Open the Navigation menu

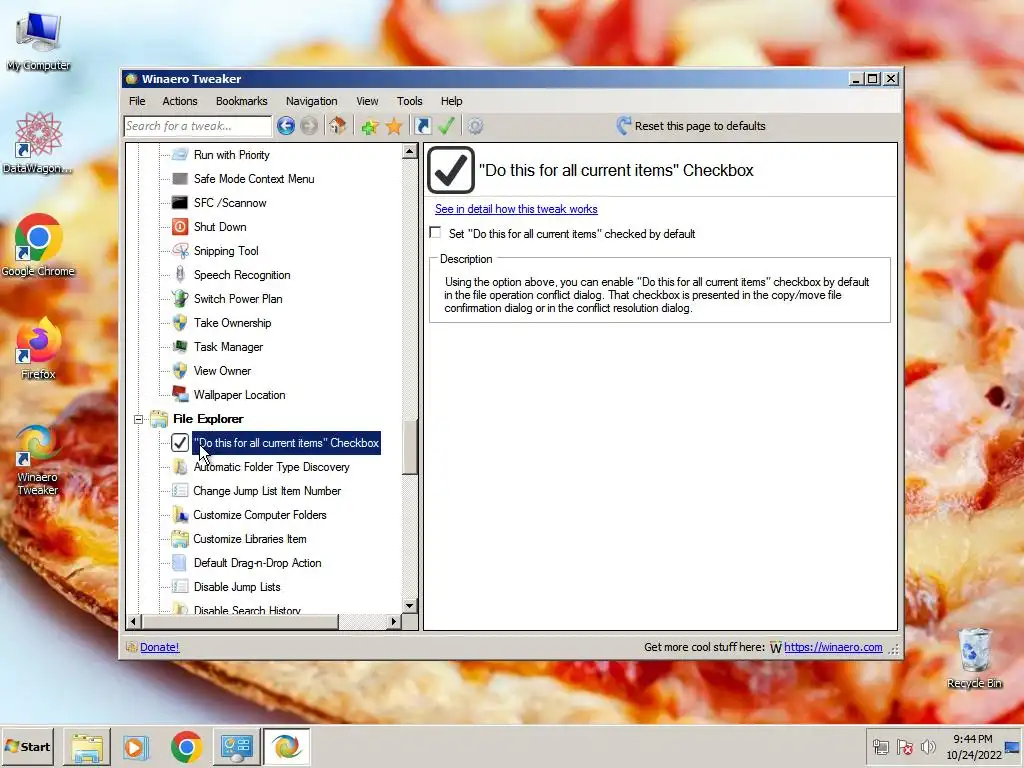pyautogui.click(x=312, y=101)
